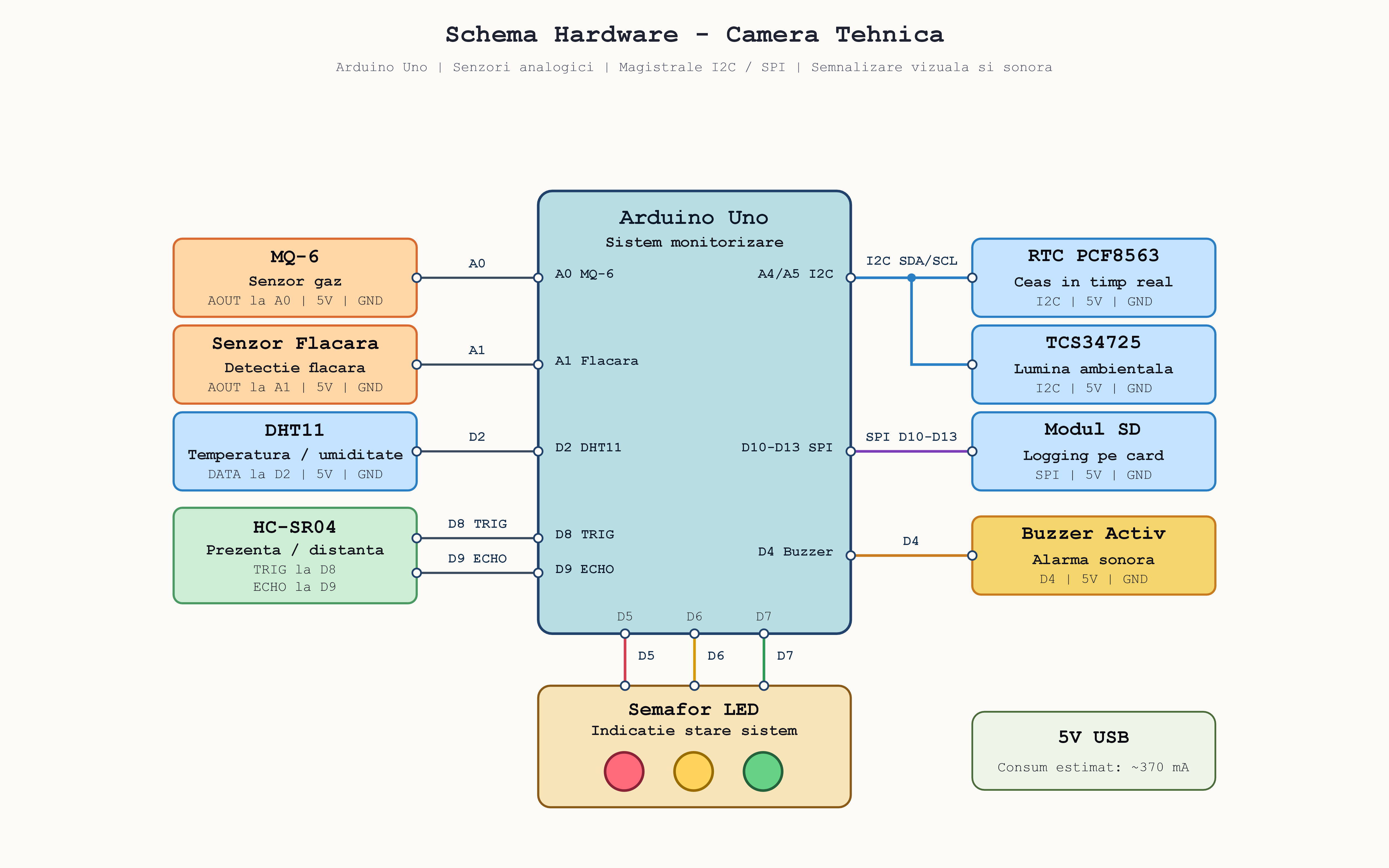Click the "A0 MQ-6" pin label
Screen dimensions: 1389x868
tap(584, 274)
